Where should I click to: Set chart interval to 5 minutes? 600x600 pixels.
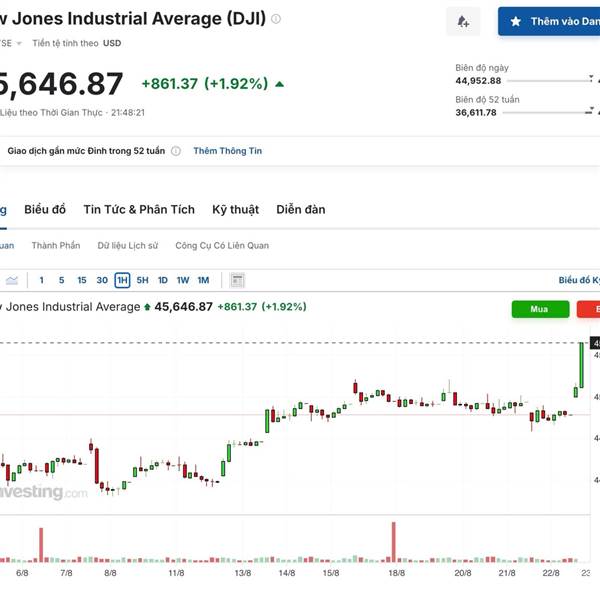[61, 280]
